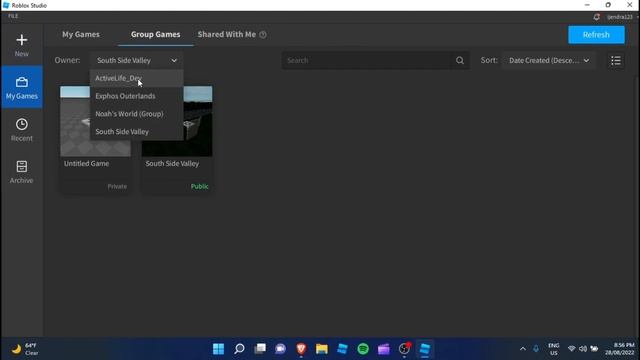Switch to Shared With Me tab
The height and width of the screenshot is (360, 640).
227,35
